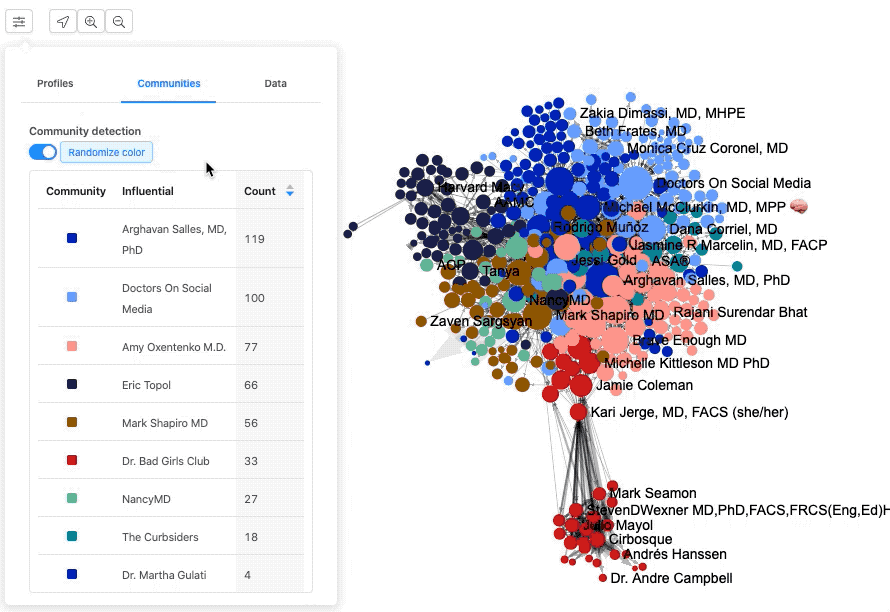Switch to the Profiles tab
This screenshot has height=612, width=890.
pyautogui.click(x=55, y=83)
